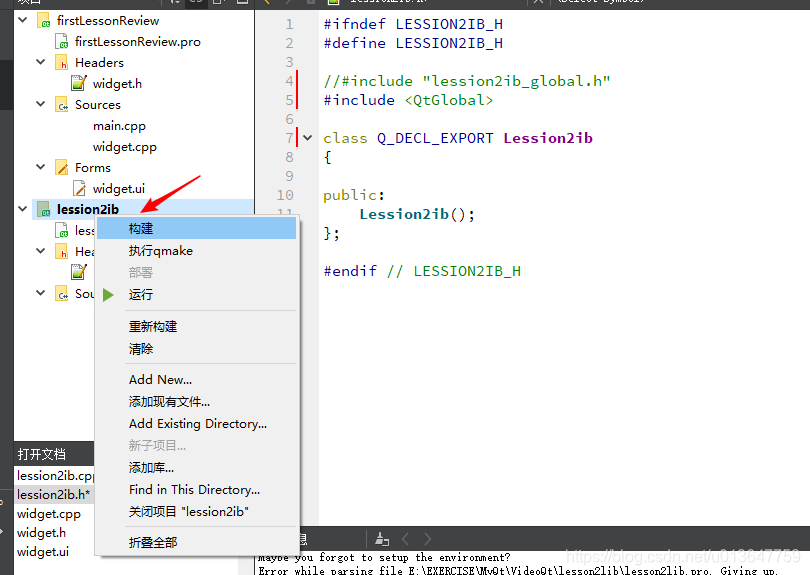
Task: Collapse Sources folder containing main.cpp
Action: click(x=41, y=104)
